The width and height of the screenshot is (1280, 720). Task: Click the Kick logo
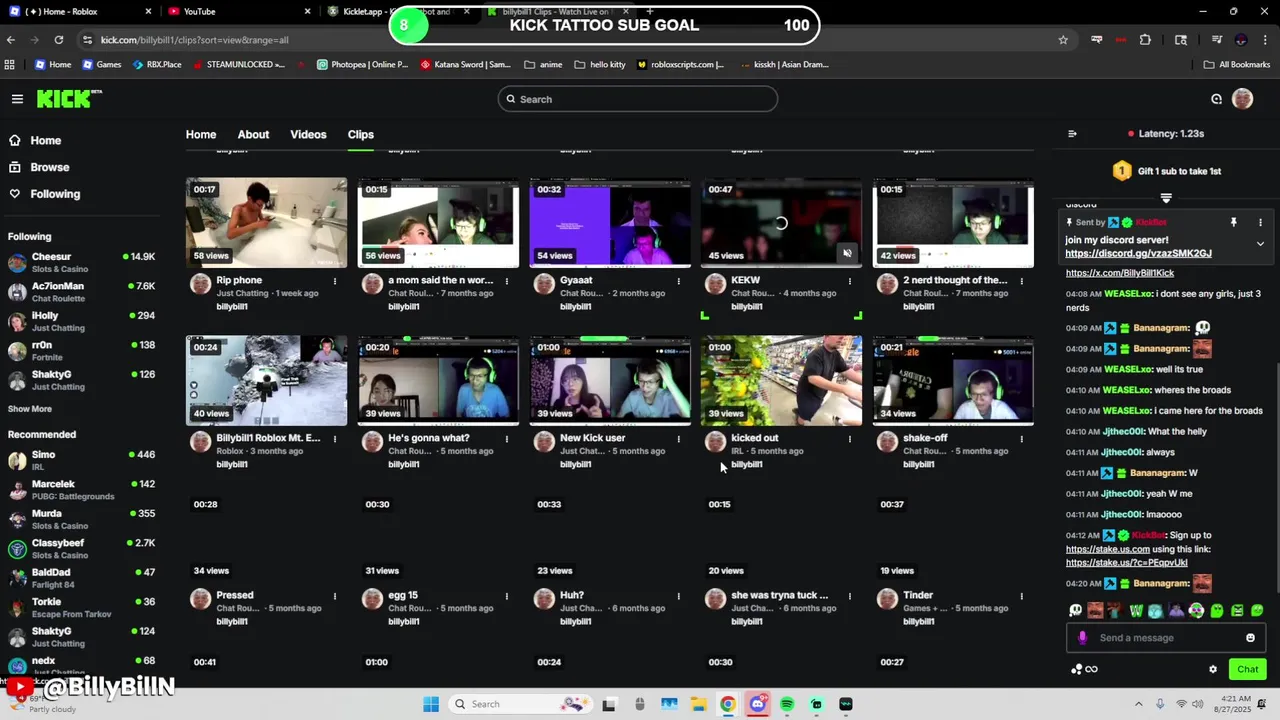tap(69, 98)
